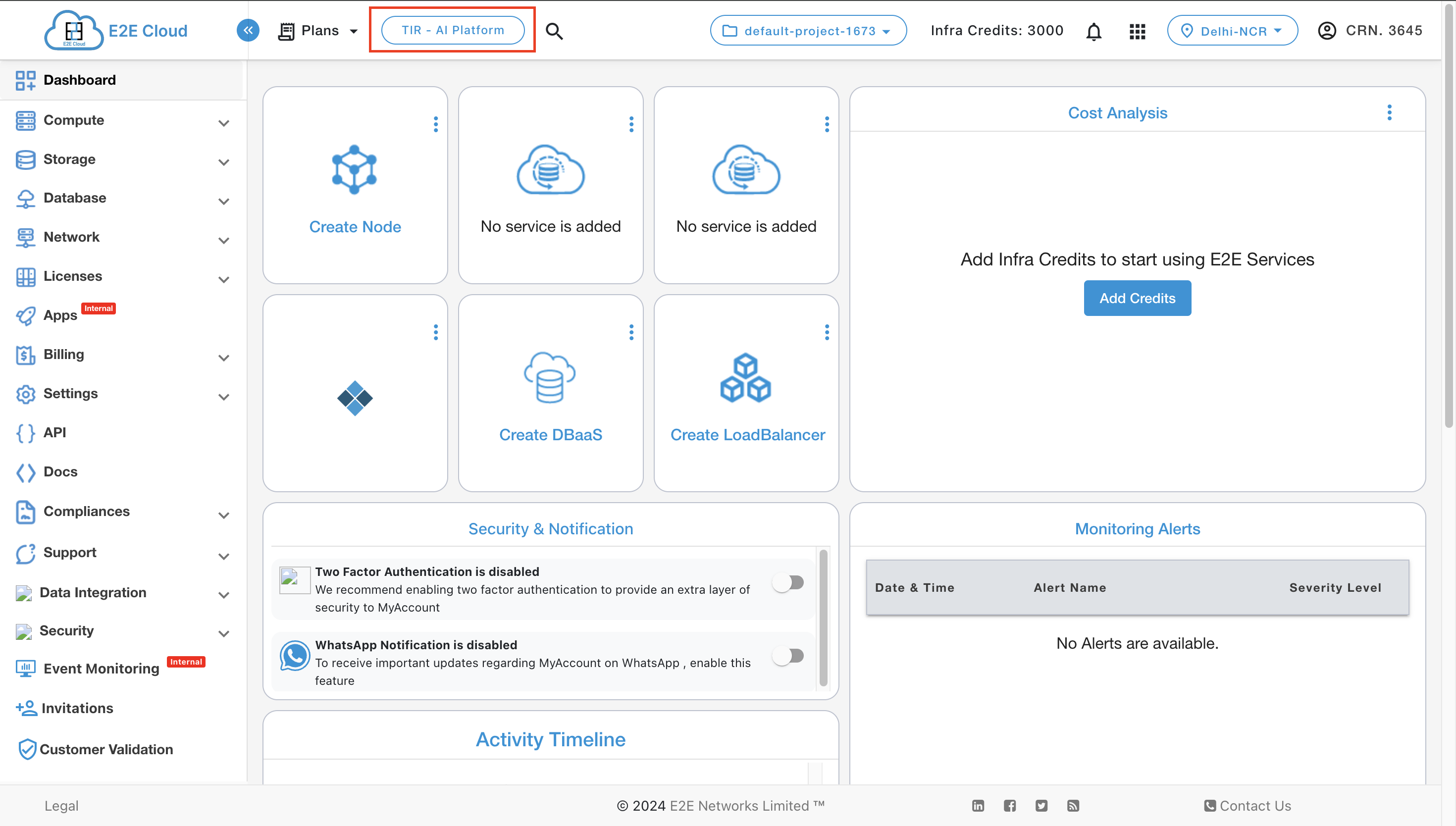Click the Create Node icon

point(355,169)
